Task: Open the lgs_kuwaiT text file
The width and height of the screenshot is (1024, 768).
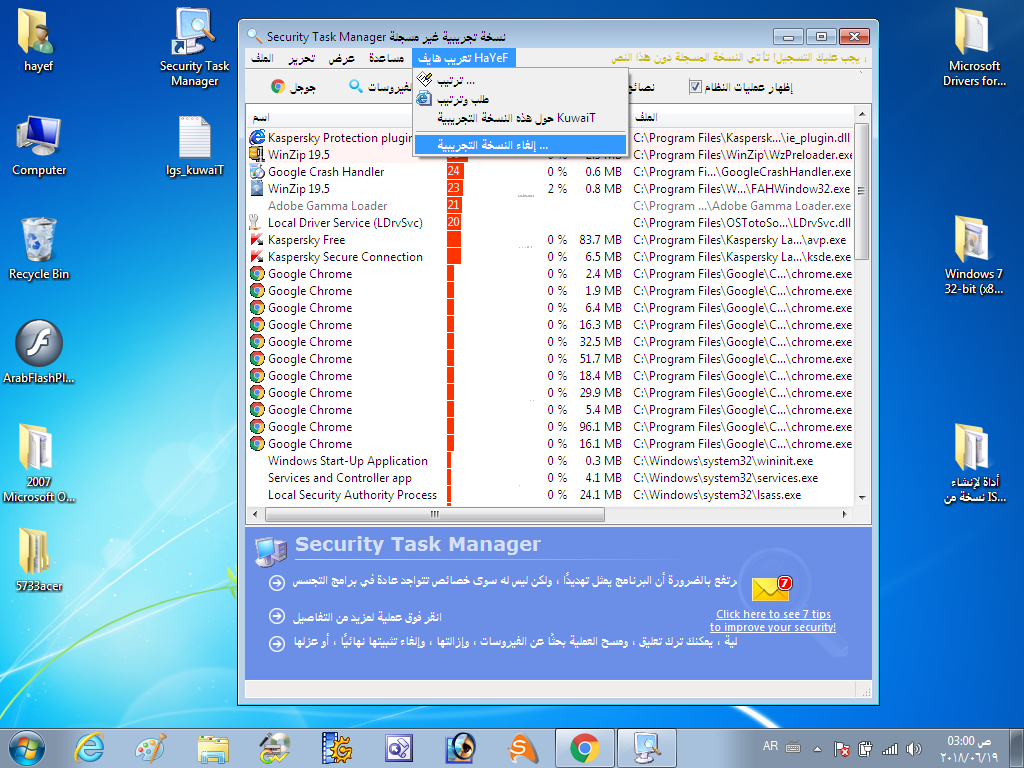Action: [195, 145]
